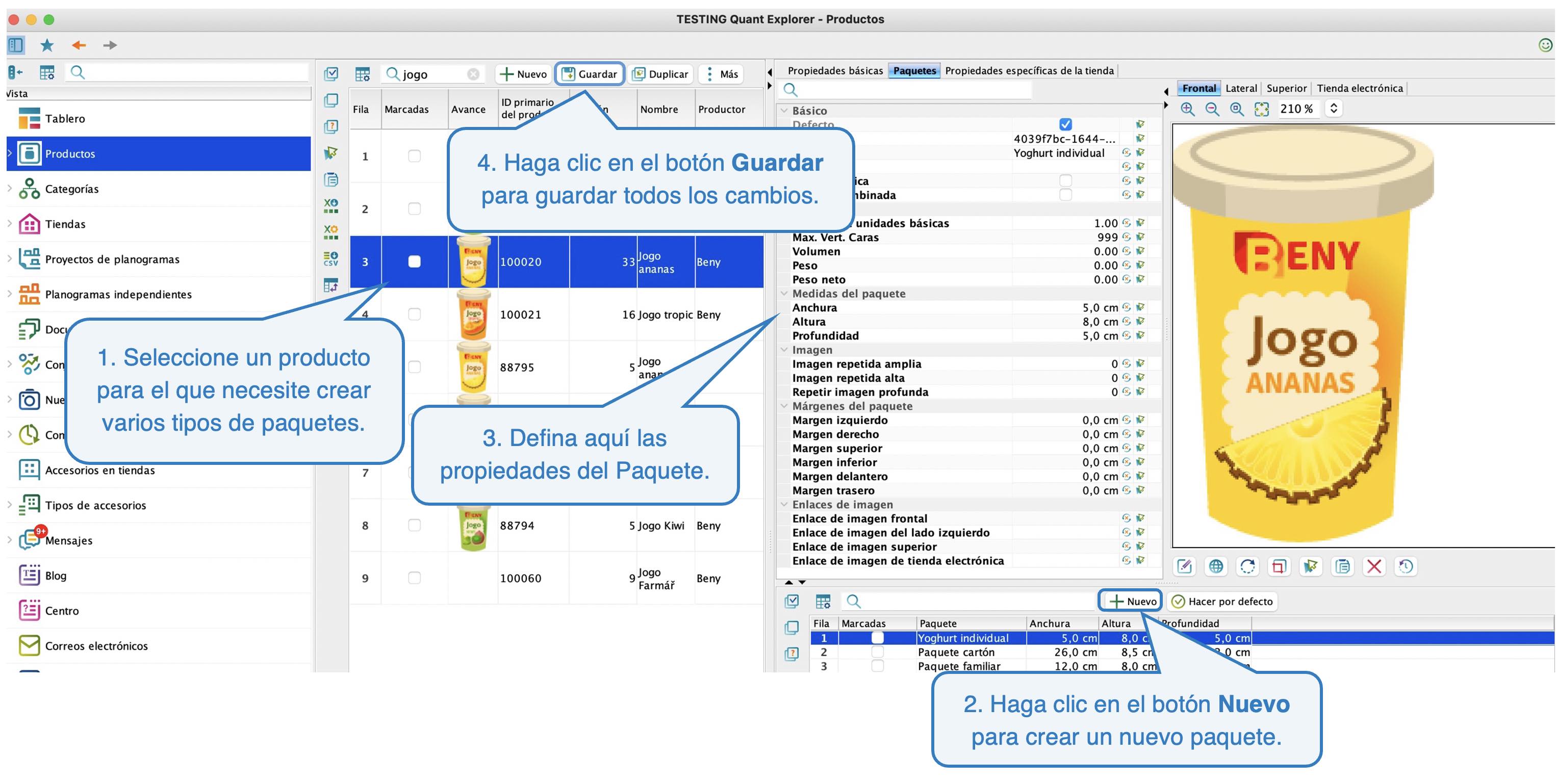
Task: Click Nuevo to create a package
Action: click(1130, 601)
